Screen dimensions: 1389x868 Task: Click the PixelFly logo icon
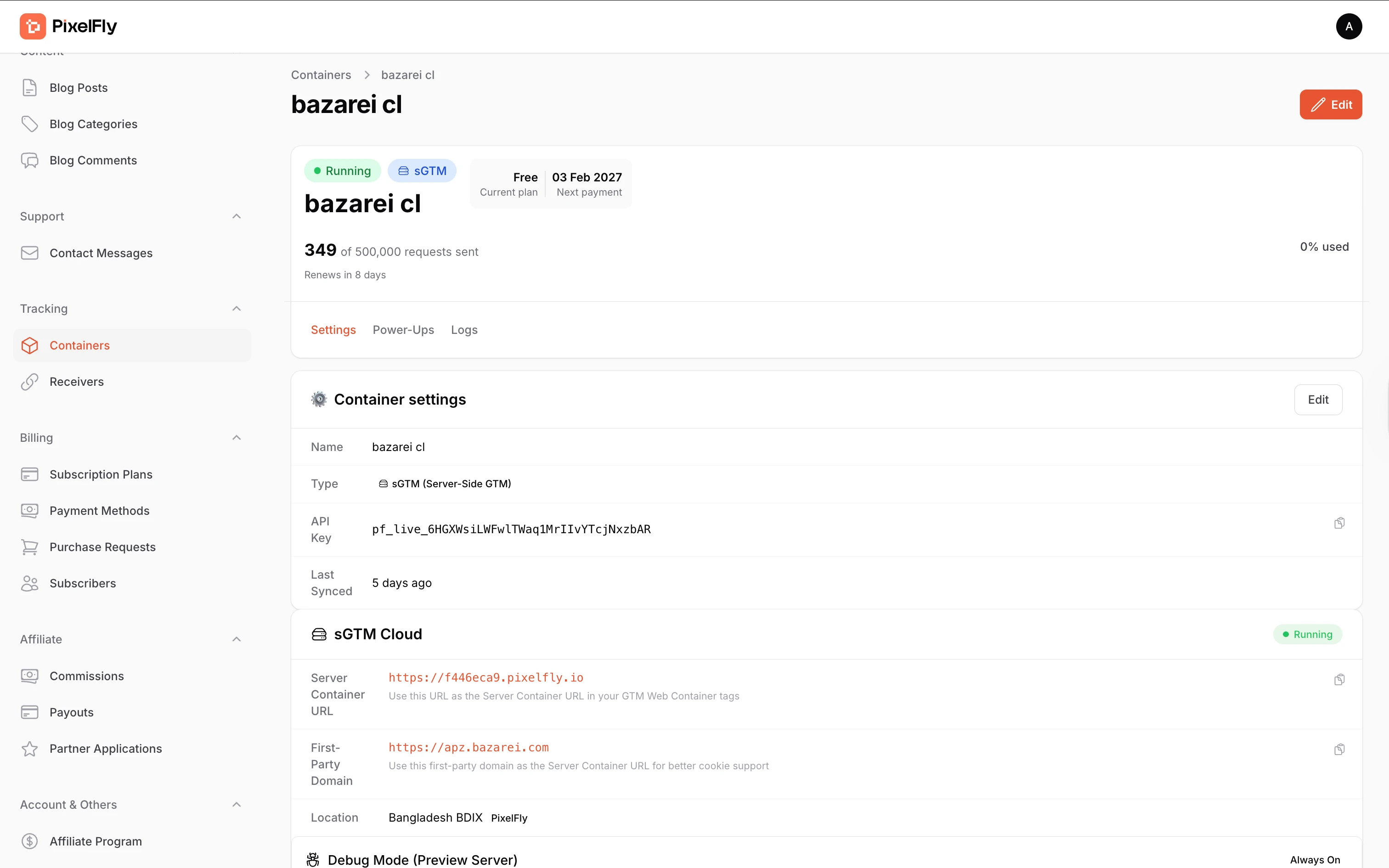click(x=33, y=27)
